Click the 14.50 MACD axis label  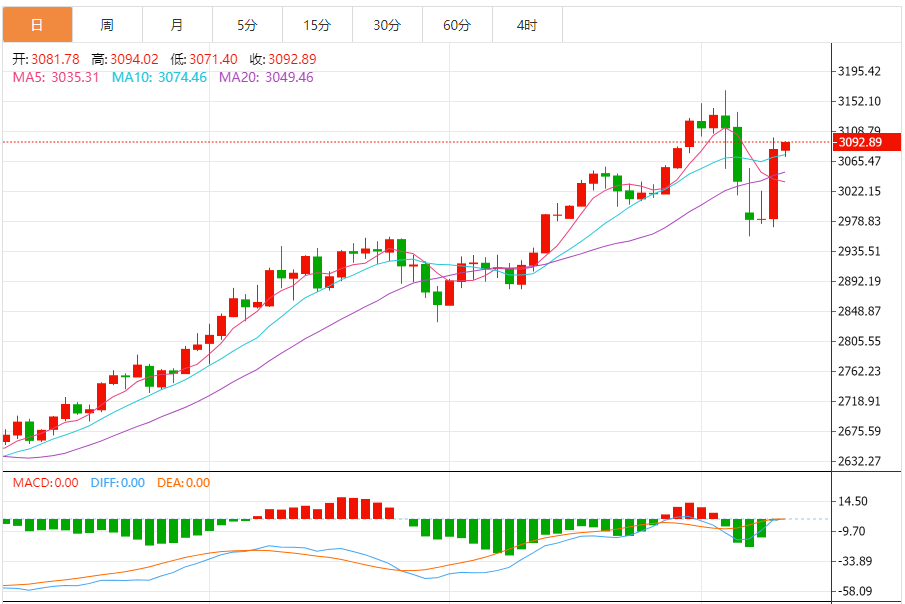pyautogui.click(x=852, y=501)
